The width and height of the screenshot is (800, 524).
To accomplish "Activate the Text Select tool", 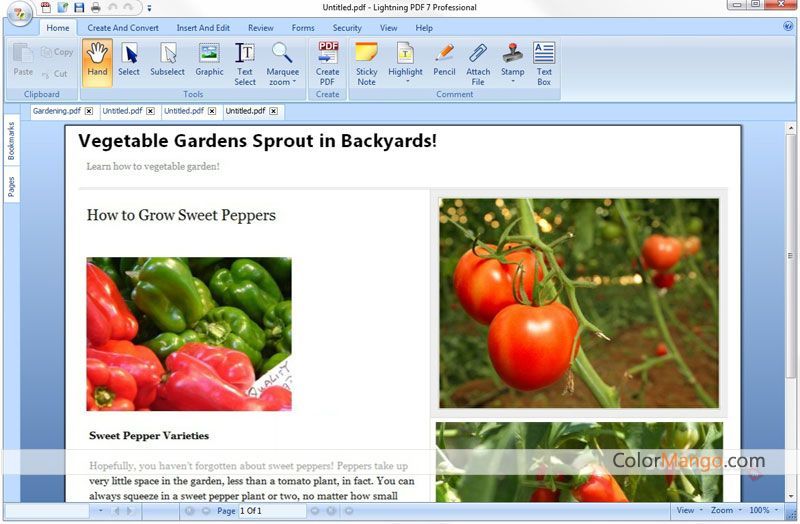I will 245,63.
